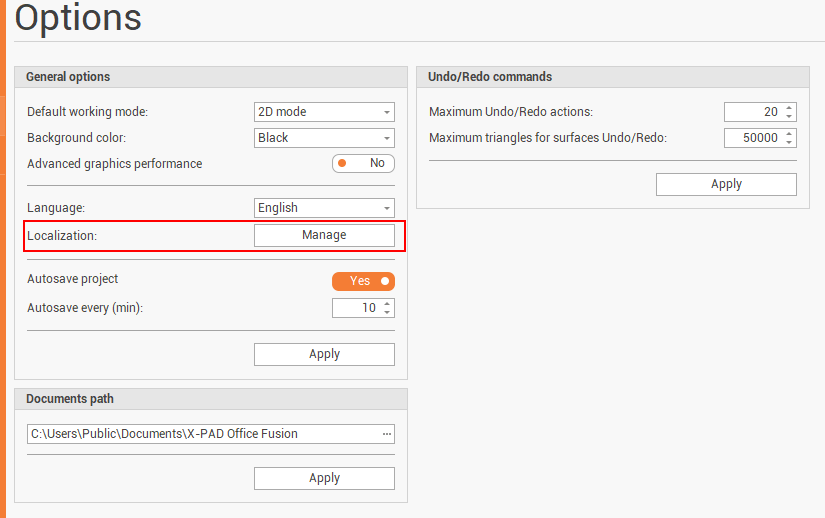This screenshot has width=825, height=518.
Task: Click the Autosave every (min) value field
Action: pos(356,308)
